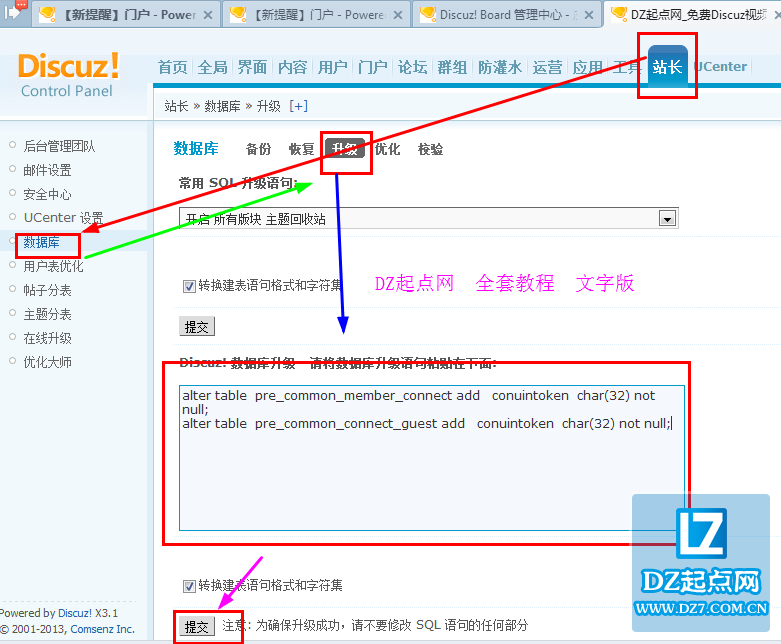Toggle upper 转换建表语句格式和字符集 checkbox
Image resolution: width=781 pixels, height=644 pixels.
(189, 286)
